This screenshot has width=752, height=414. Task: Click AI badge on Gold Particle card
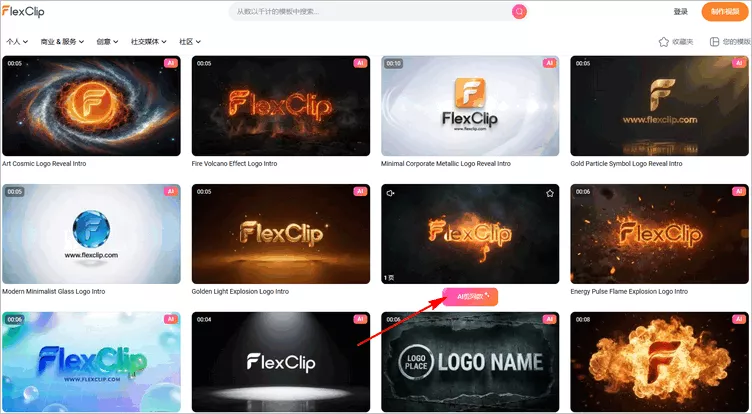[x=739, y=63]
